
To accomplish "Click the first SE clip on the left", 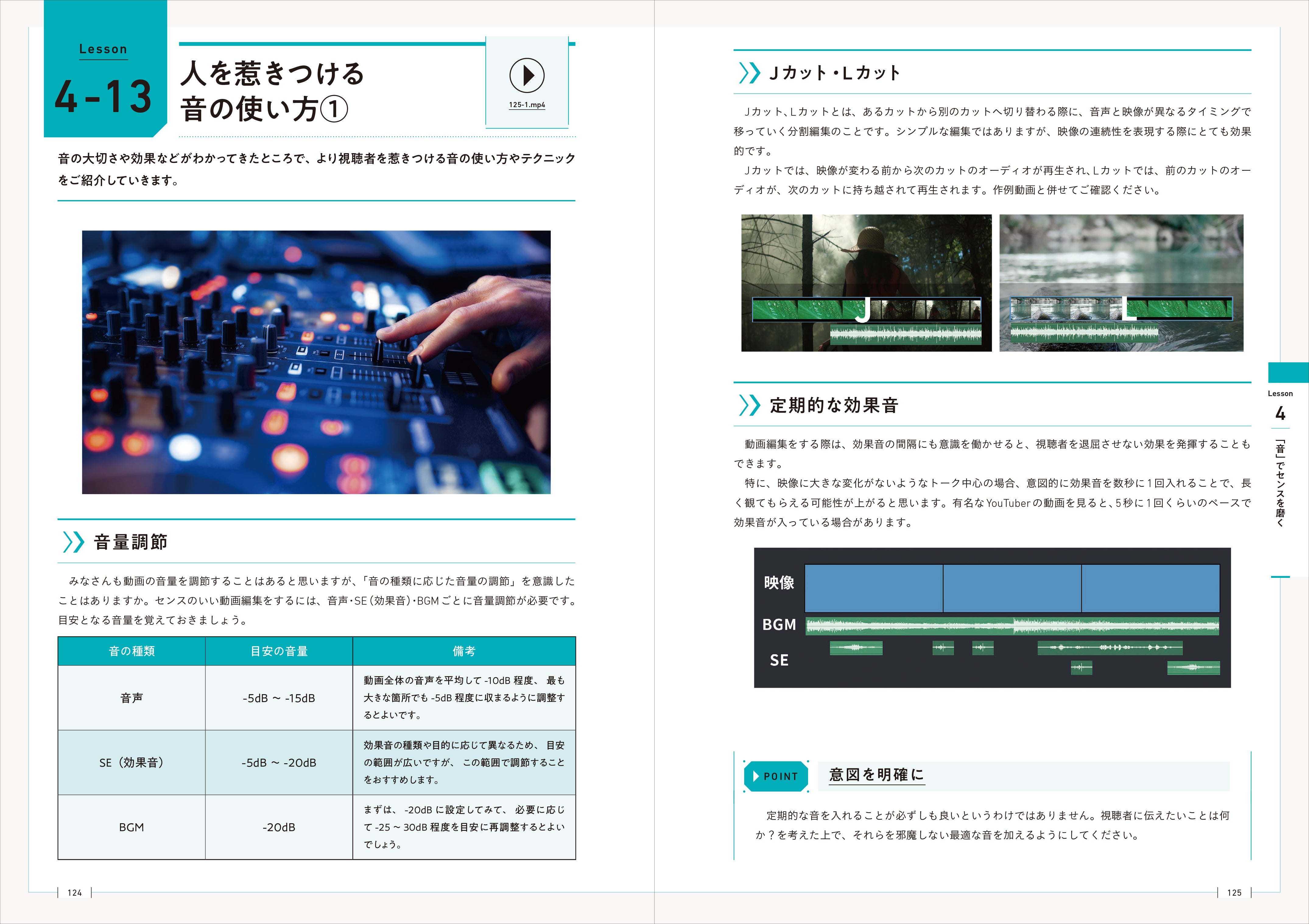I will click(856, 648).
